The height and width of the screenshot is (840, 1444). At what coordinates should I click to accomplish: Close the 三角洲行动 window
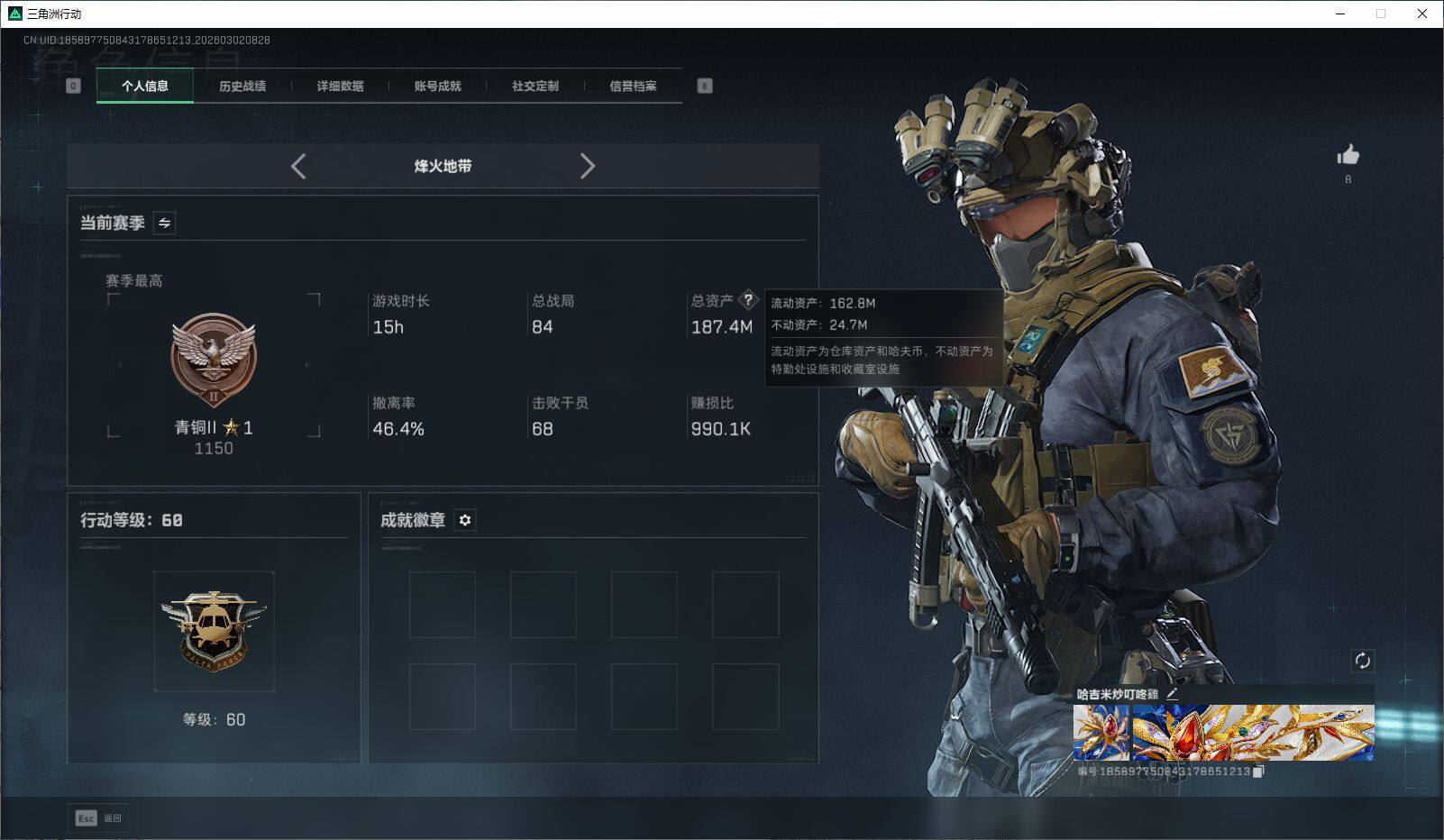coord(1423,14)
